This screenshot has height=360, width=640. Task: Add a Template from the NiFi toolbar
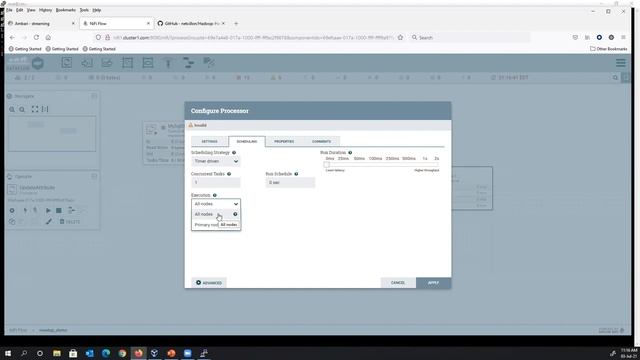tap(188, 63)
